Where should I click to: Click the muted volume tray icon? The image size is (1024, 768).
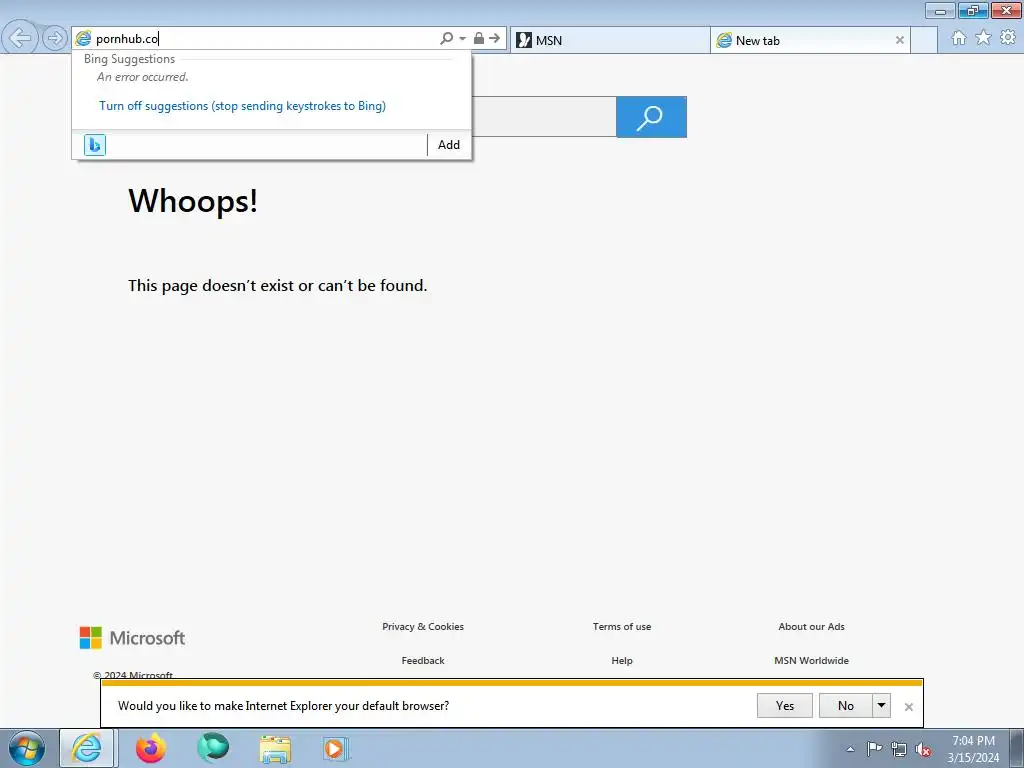(x=923, y=749)
